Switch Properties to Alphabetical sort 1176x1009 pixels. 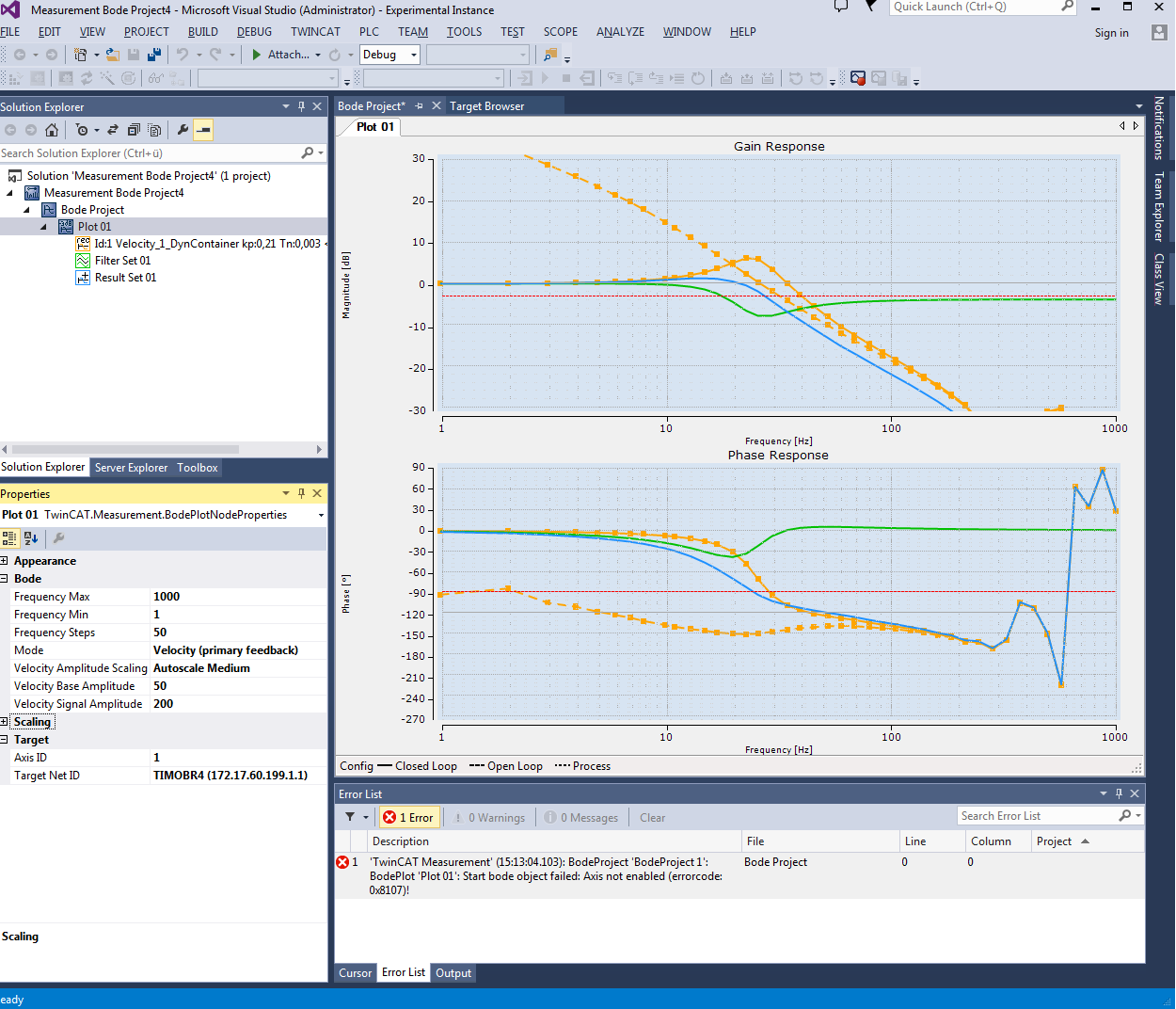coord(31,538)
